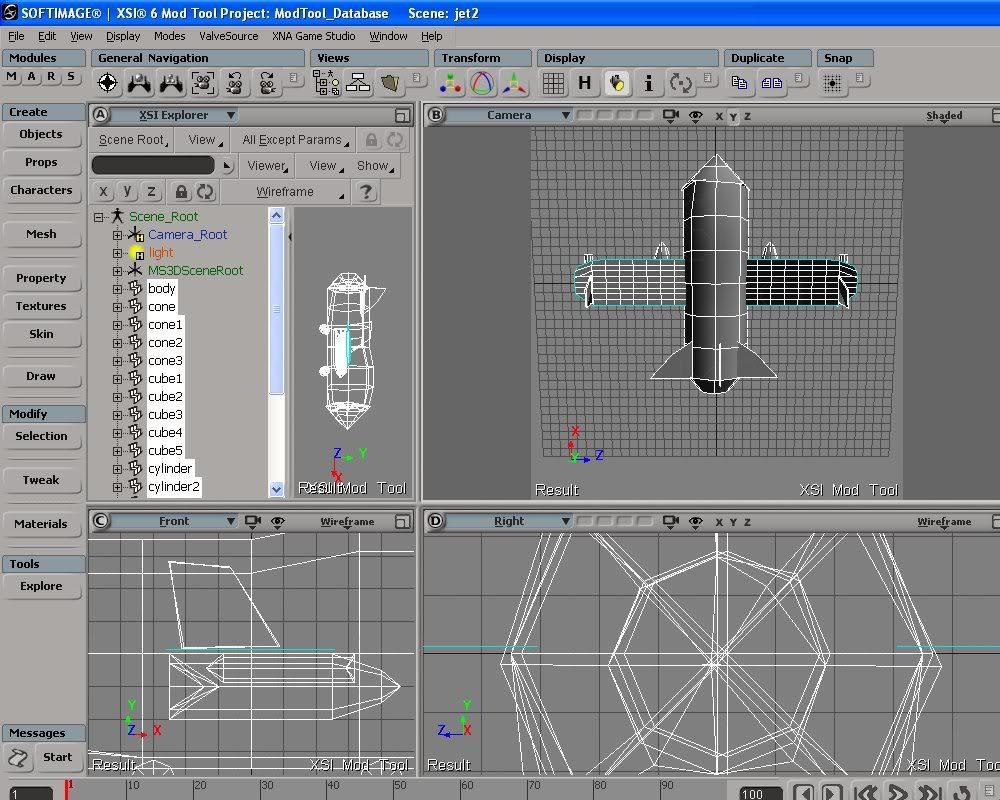The width and height of the screenshot is (1000, 800).
Task: Click the explorer tree vertical scrollbar thumb
Action: 276,309
